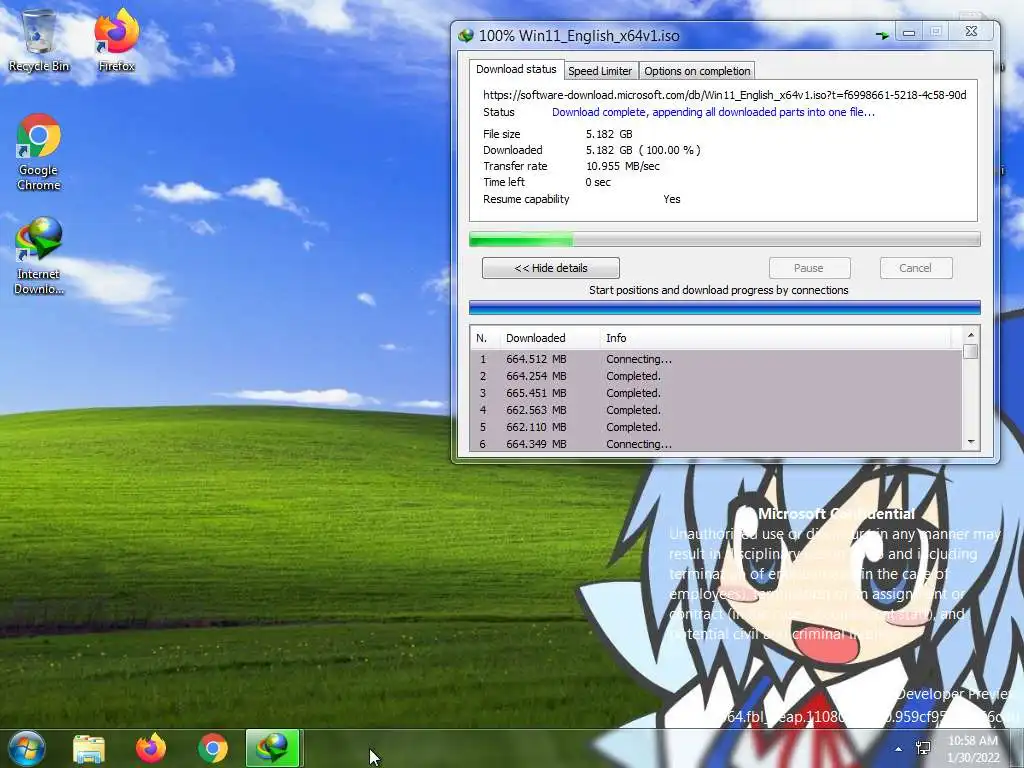Screen dimensions: 1024x768
Task: Click the 'Time left' value 0 sec
Action: pyautogui.click(x=598, y=182)
